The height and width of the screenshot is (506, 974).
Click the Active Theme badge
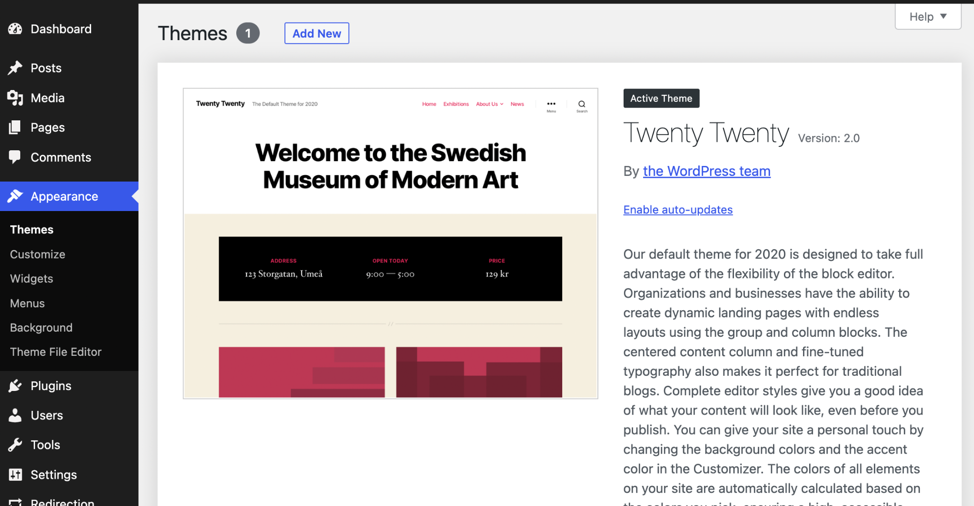(x=662, y=98)
